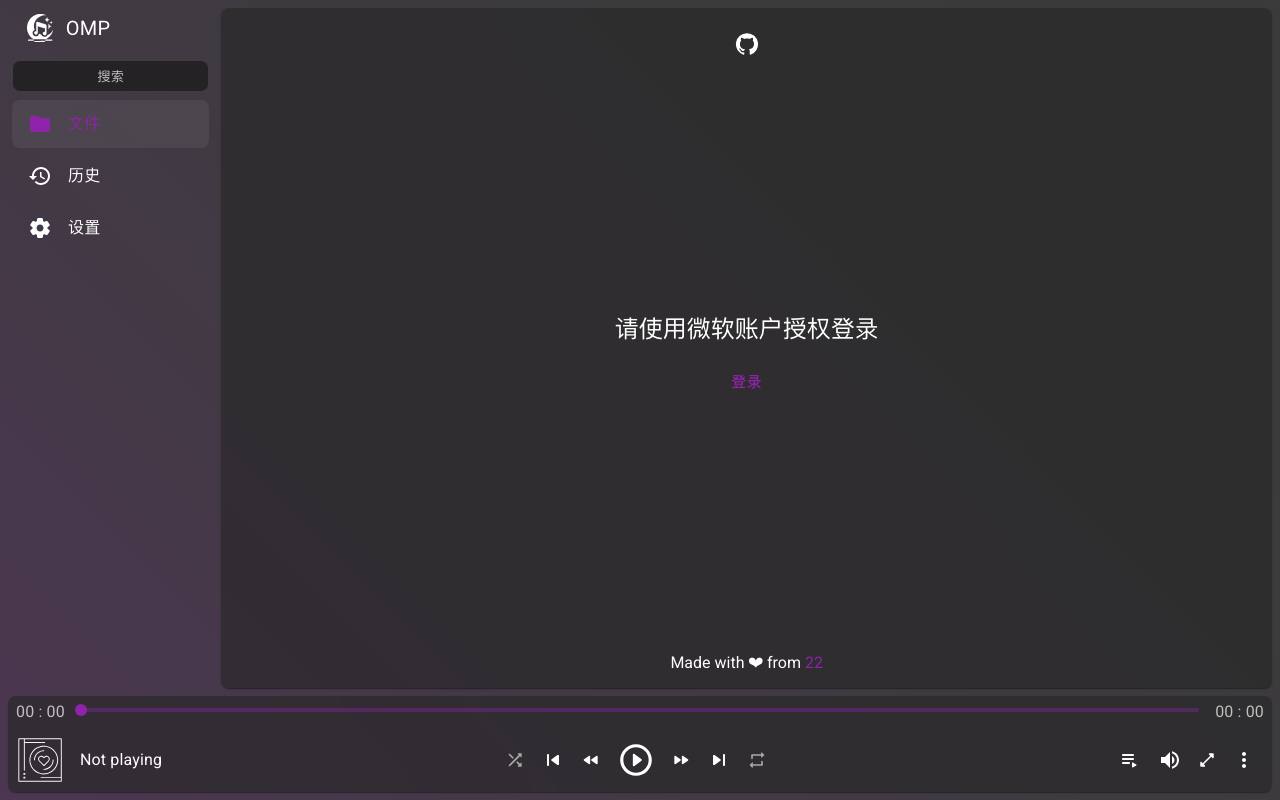This screenshot has width=1280, height=800.
Task: Click the playback progress slider
Action: 640,710
